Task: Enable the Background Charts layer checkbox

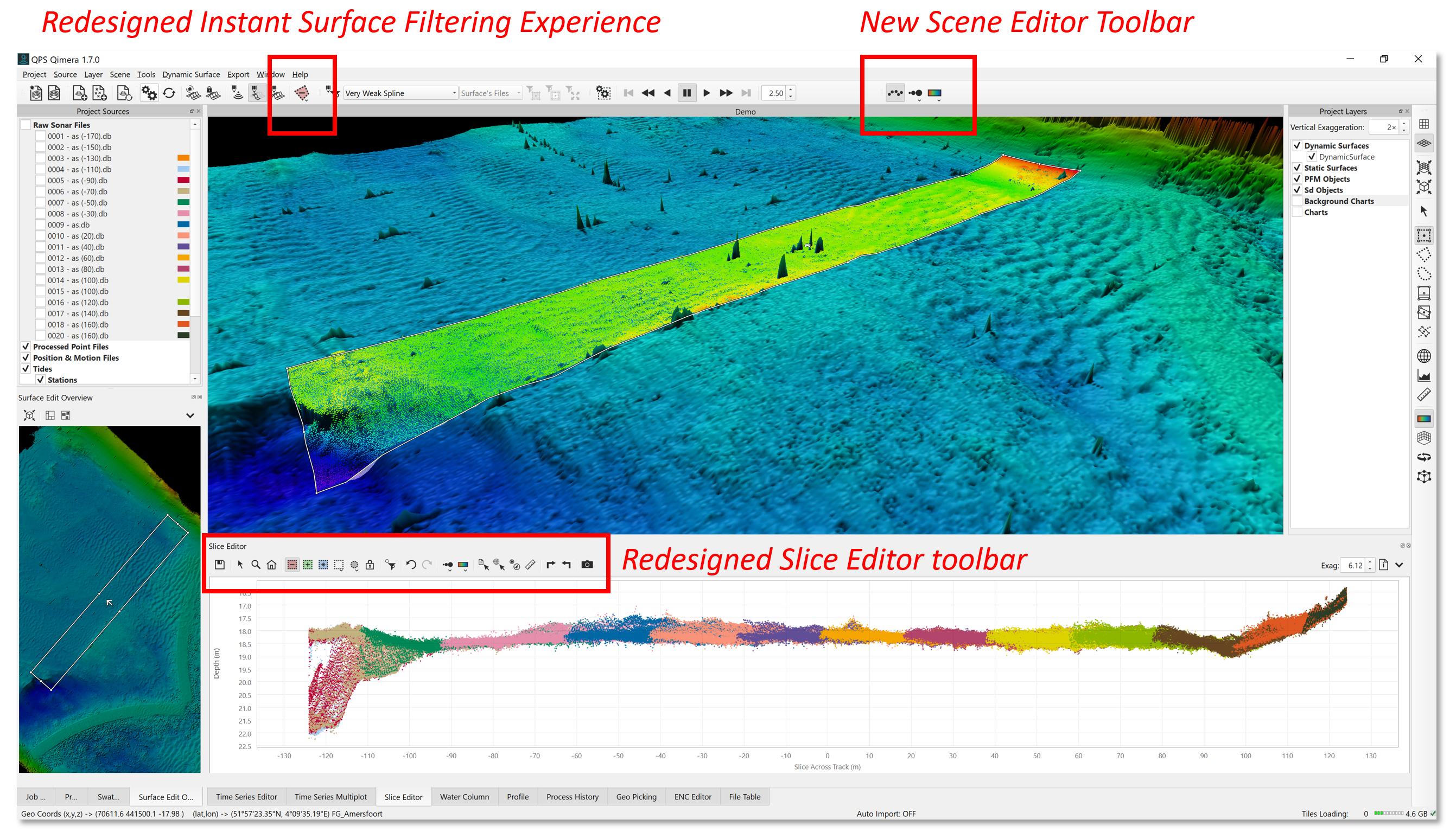Action: pos(1297,201)
